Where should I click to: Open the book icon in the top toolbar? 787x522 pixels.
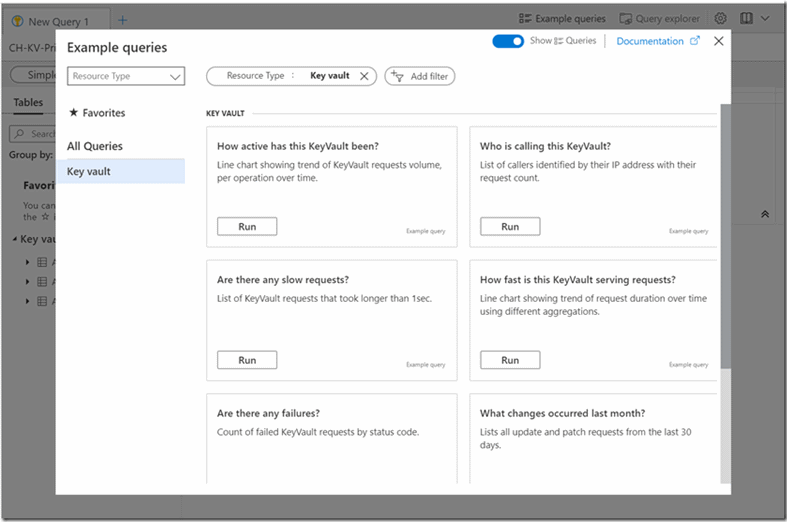747,19
